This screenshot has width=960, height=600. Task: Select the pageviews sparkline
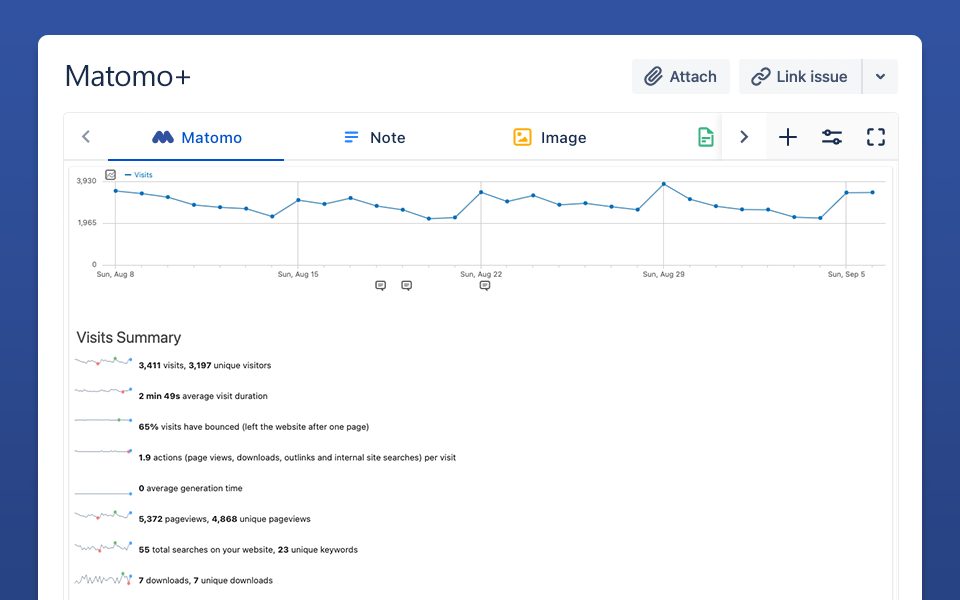[x=103, y=515]
